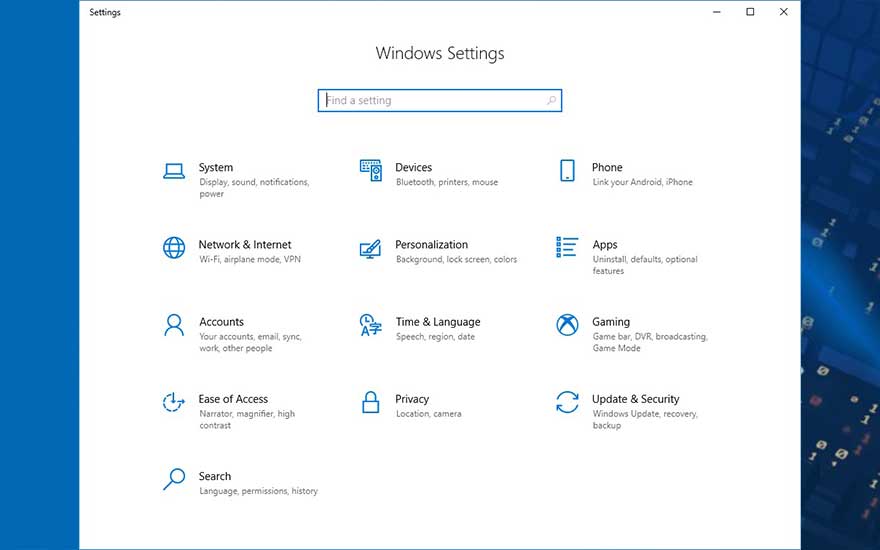Open Network & Internet globe icon
This screenshot has width=880, height=550.
174,248
